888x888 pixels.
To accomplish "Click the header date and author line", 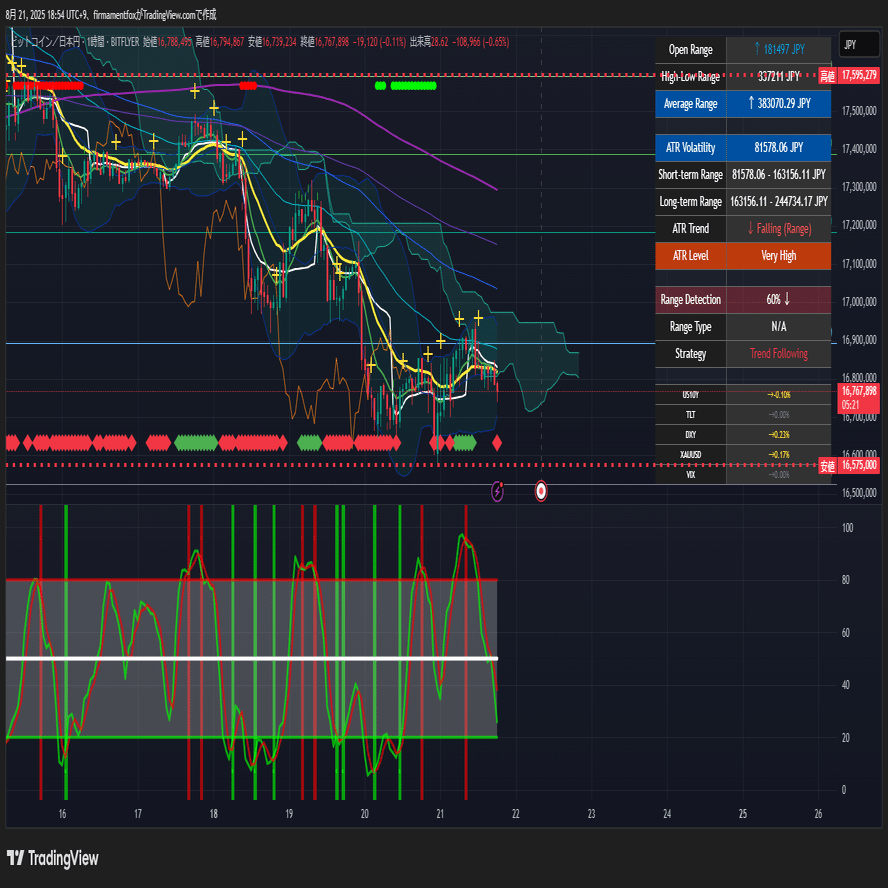I will [111, 15].
